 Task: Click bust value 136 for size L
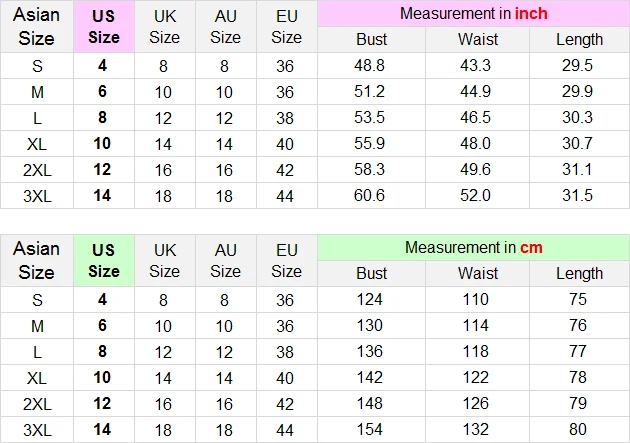[x=371, y=351]
